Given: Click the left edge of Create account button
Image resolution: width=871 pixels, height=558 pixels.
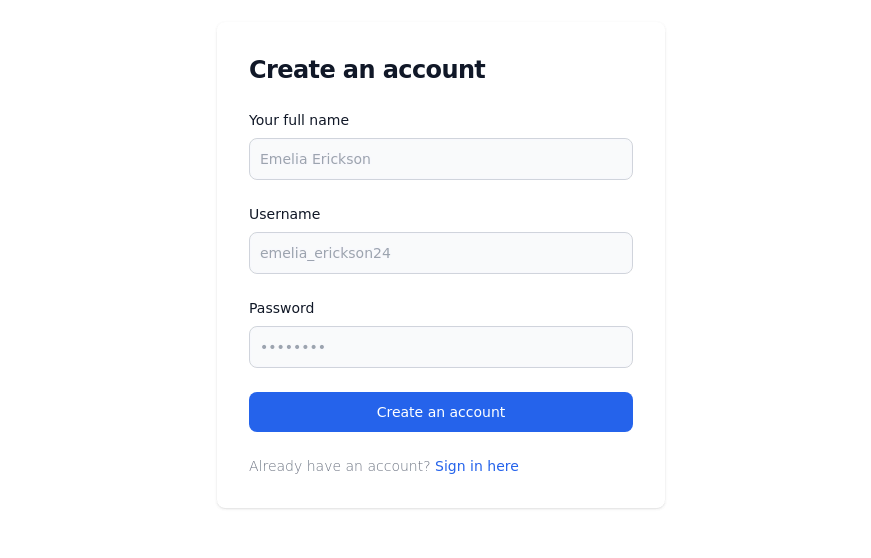Looking at the screenshot, I should tap(260, 412).
